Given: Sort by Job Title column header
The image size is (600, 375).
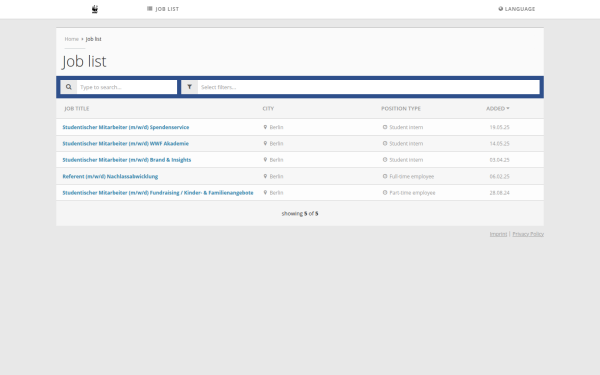Looking at the screenshot, I should pos(77,109).
